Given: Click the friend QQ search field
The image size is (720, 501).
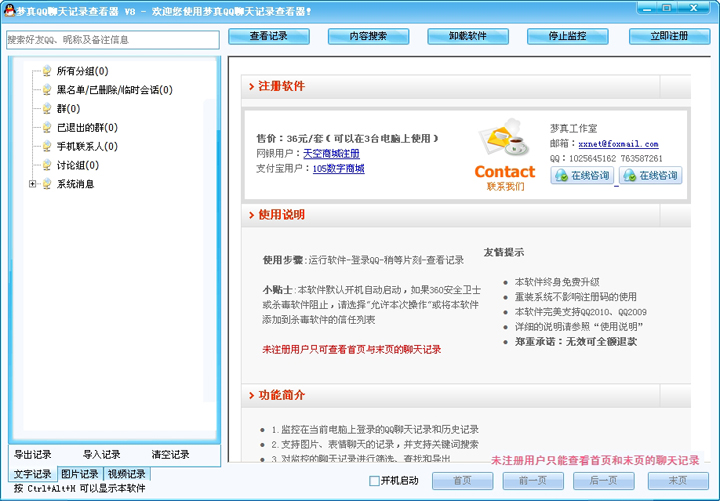Looking at the screenshot, I should pyautogui.click(x=113, y=40).
